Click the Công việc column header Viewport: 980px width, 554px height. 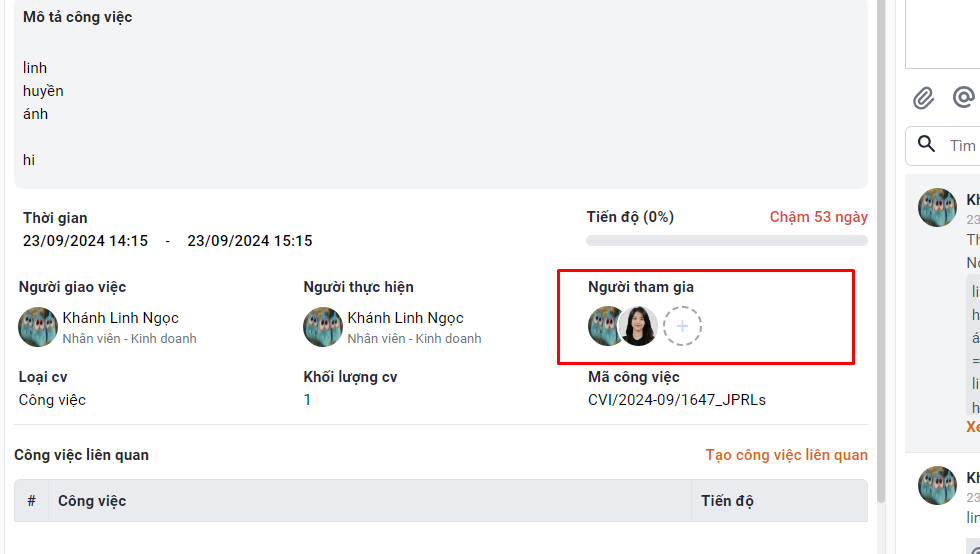pyautogui.click(x=92, y=501)
